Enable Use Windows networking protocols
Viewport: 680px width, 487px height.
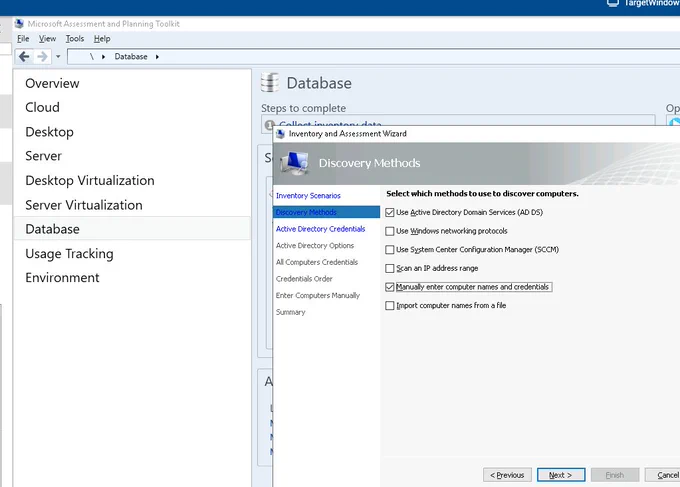click(x=389, y=231)
